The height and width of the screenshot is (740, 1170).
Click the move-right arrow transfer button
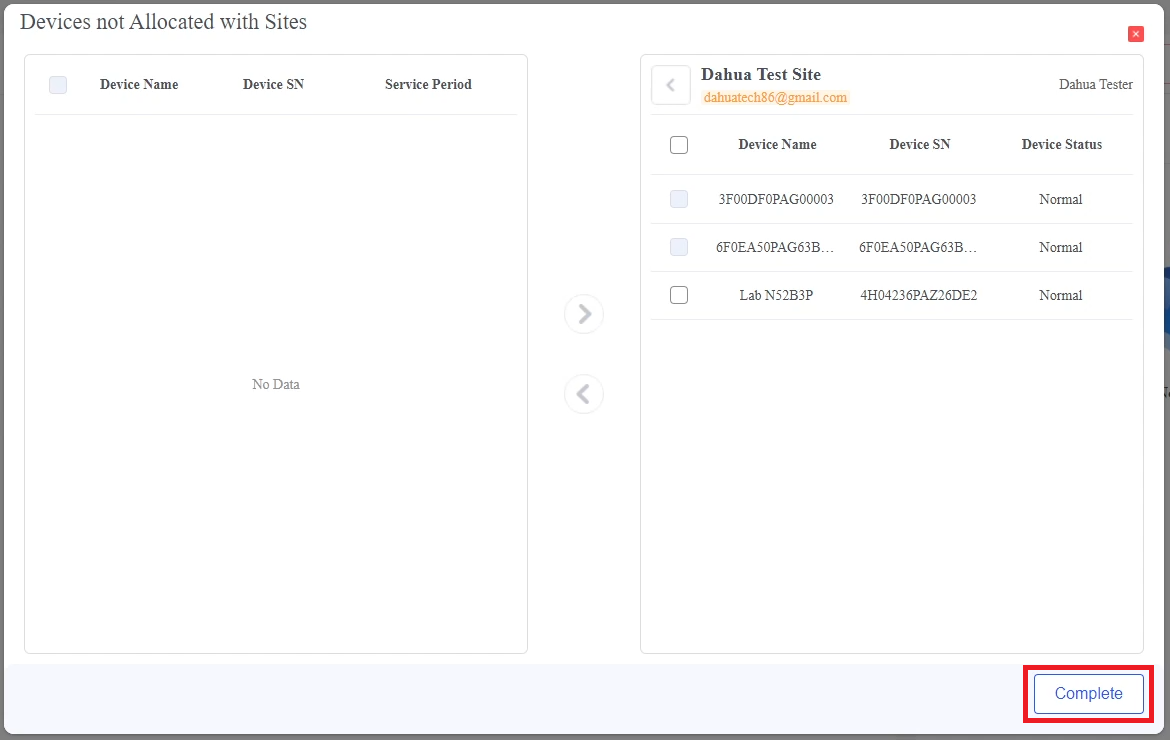[x=584, y=314]
